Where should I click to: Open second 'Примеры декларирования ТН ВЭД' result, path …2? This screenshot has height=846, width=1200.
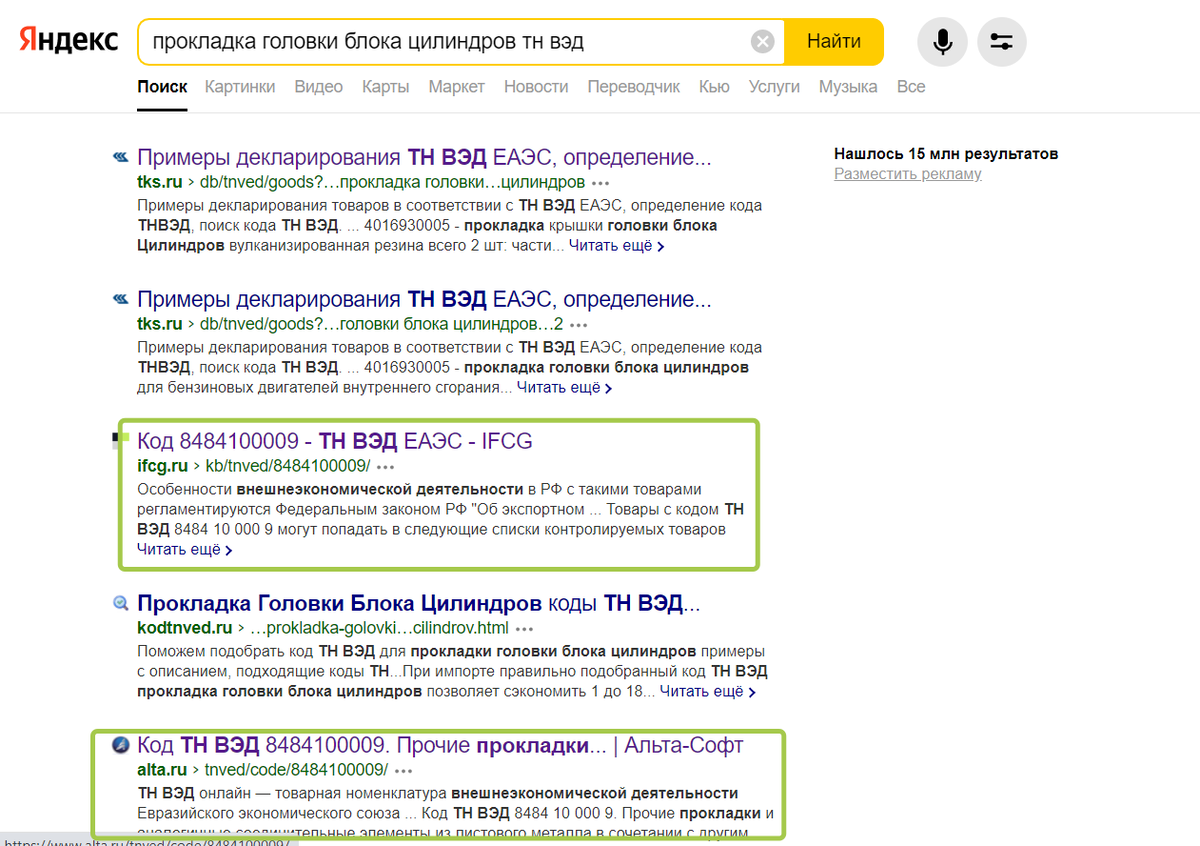[x=424, y=299]
